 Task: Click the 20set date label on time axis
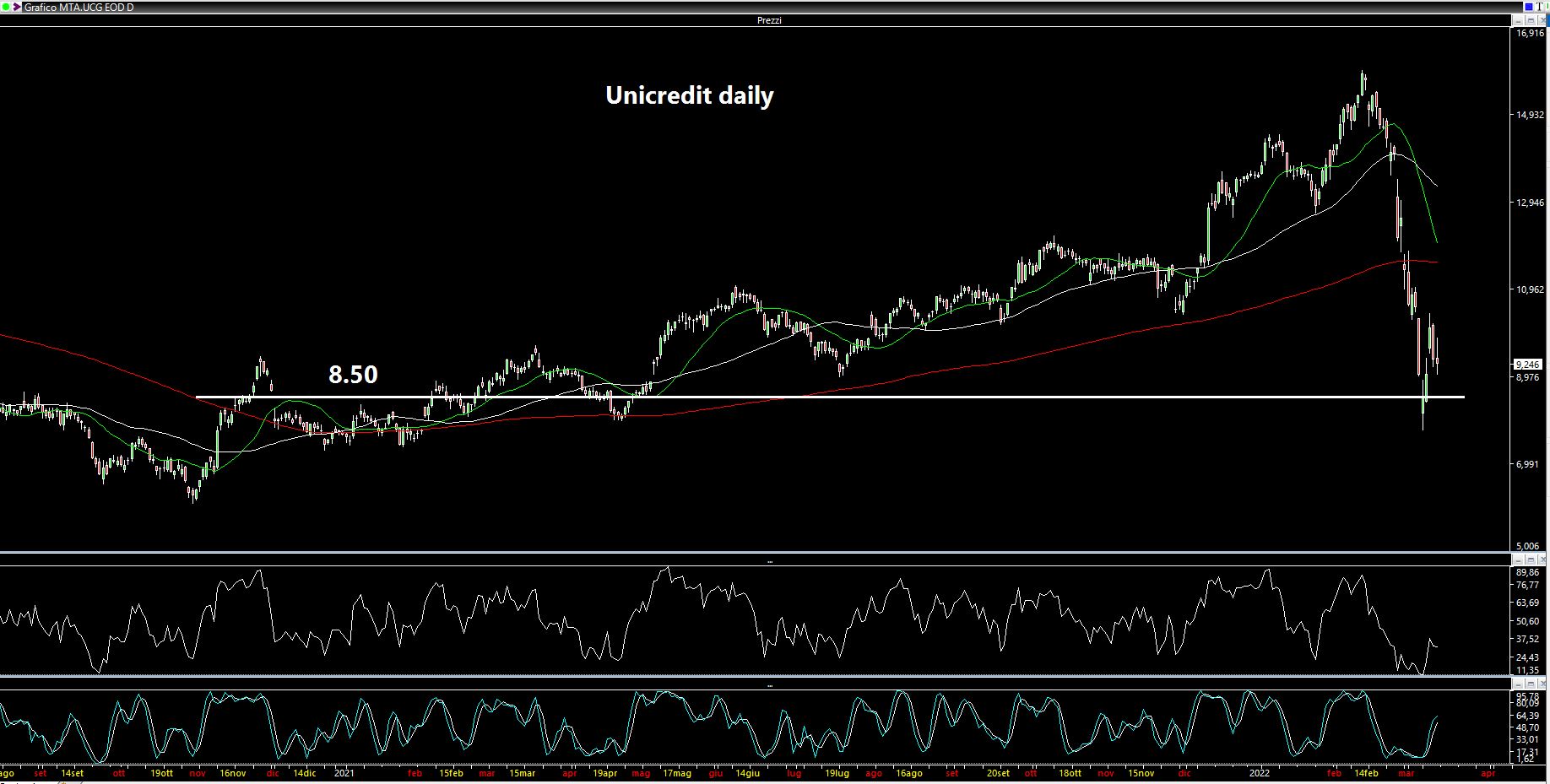pyautogui.click(x=998, y=773)
